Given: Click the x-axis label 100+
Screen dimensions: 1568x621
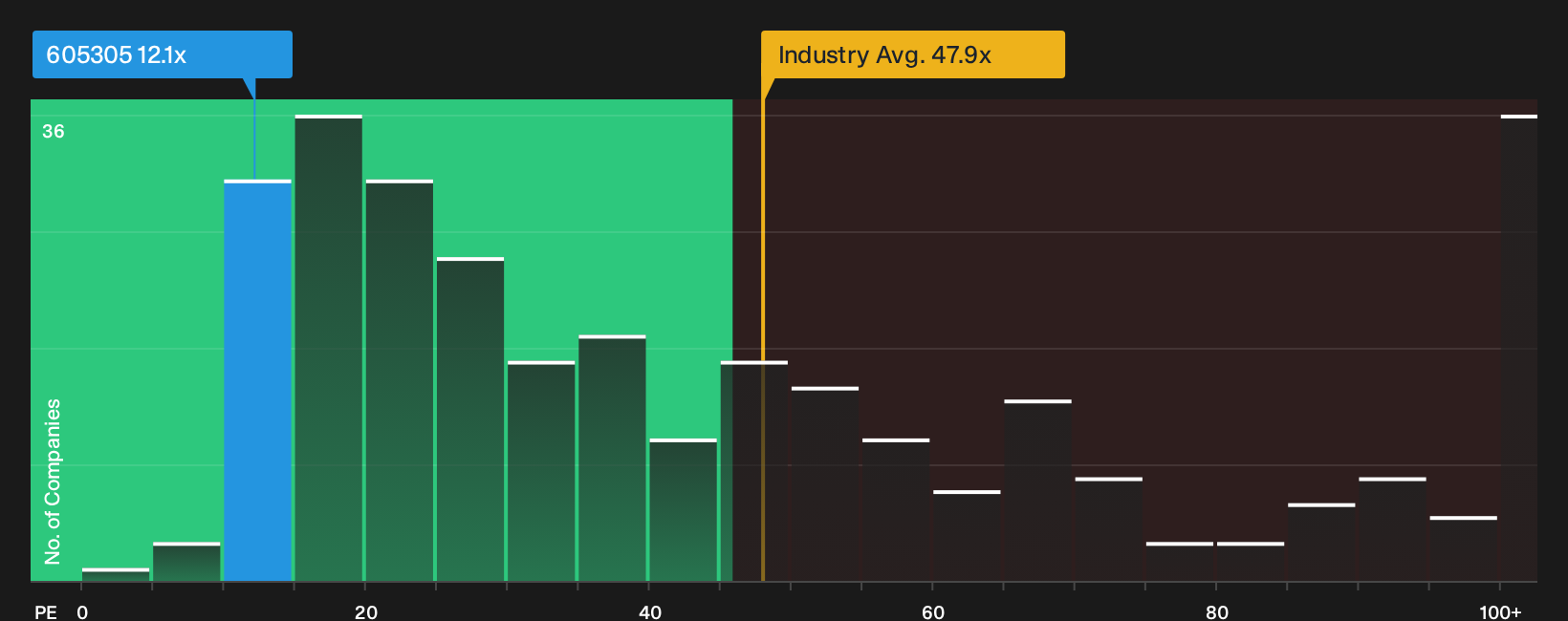Looking at the screenshot, I should 1500,611.
